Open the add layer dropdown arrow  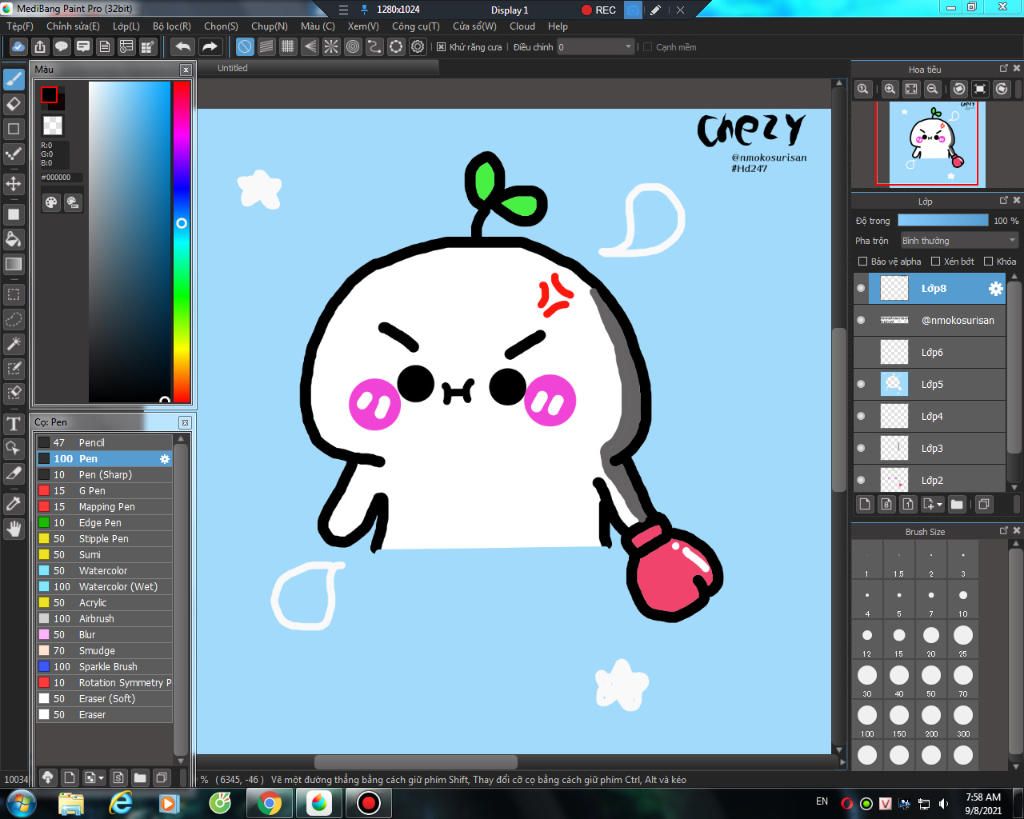point(940,504)
